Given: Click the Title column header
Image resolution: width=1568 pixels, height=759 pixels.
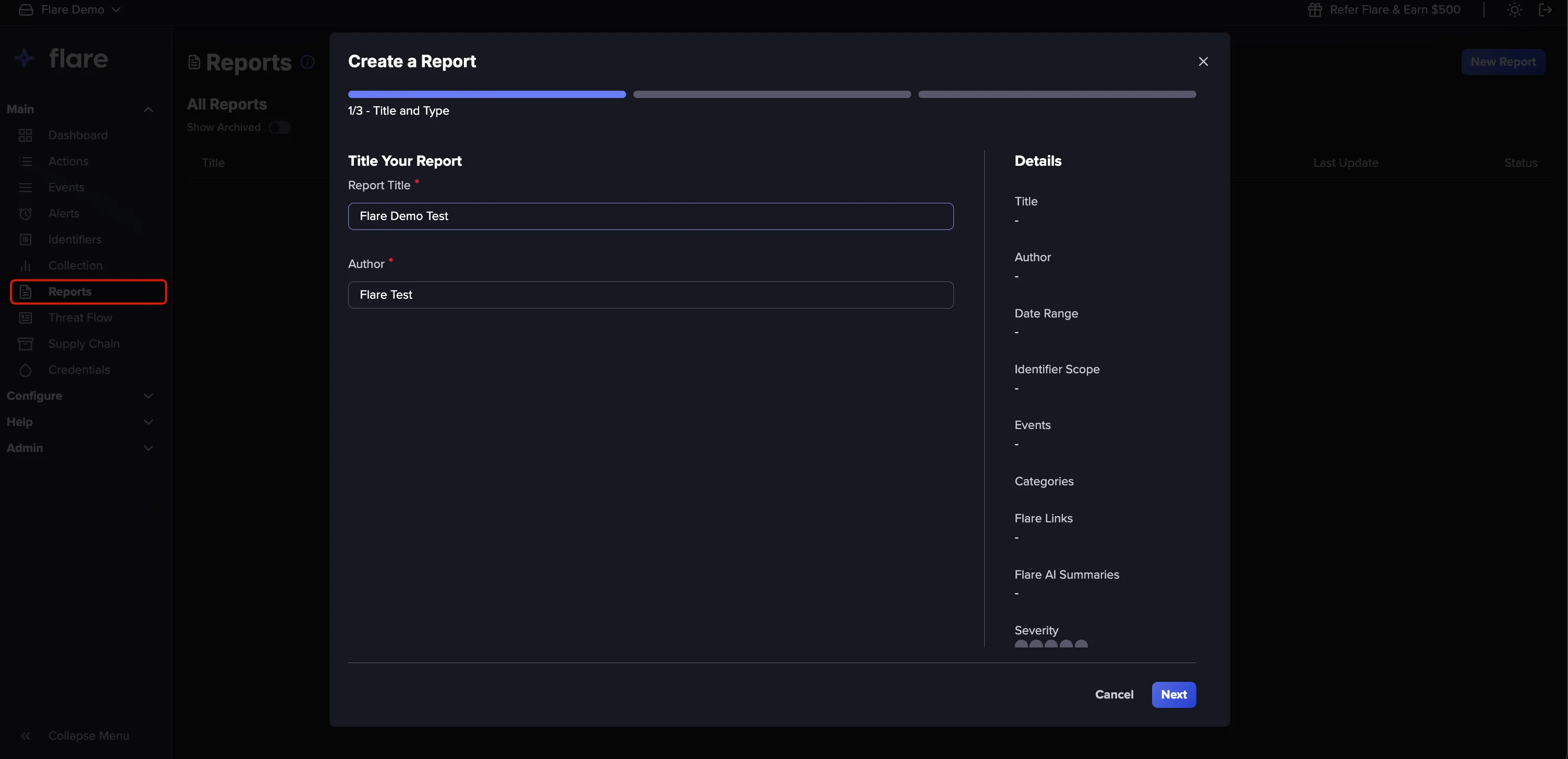Looking at the screenshot, I should (x=213, y=163).
